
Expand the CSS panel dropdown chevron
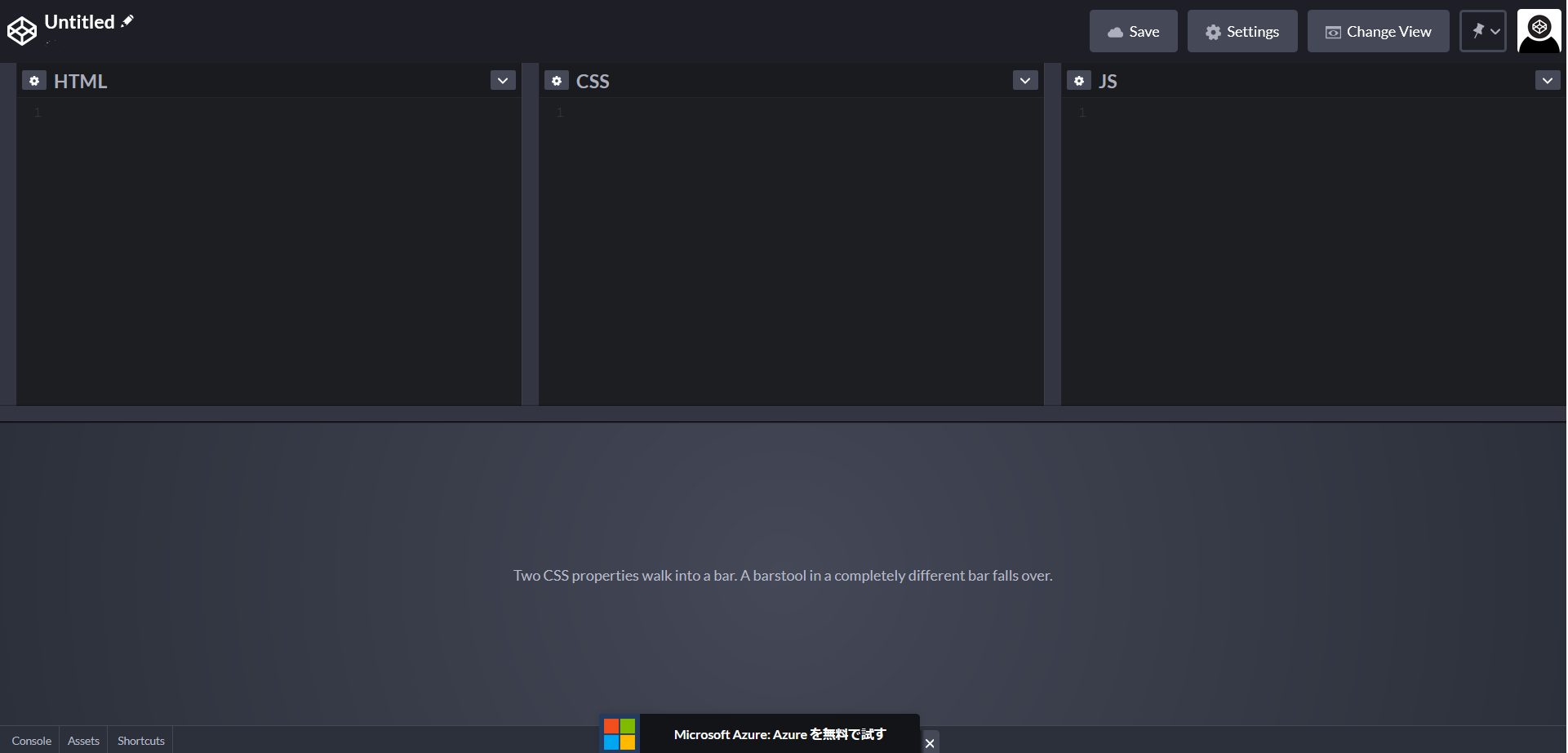point(1025,80)
